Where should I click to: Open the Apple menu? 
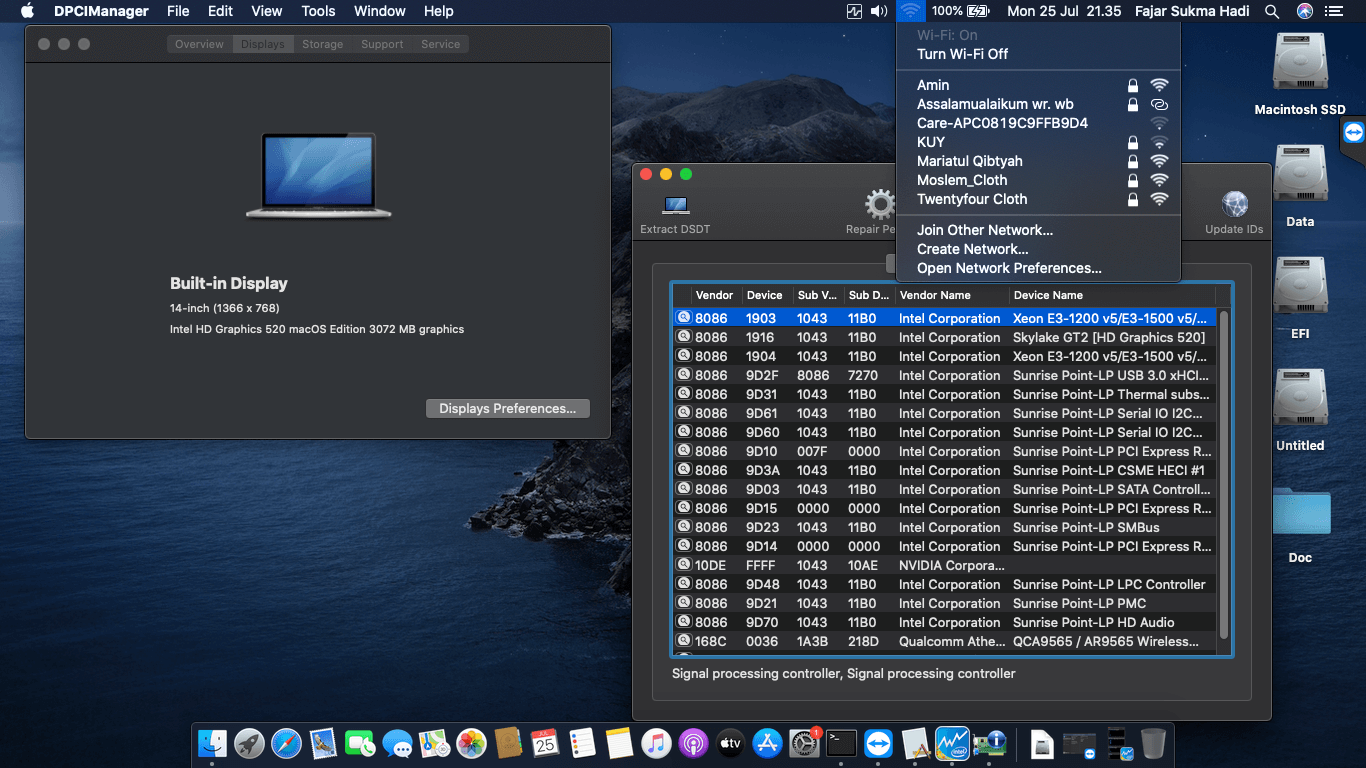pos(27,11)
